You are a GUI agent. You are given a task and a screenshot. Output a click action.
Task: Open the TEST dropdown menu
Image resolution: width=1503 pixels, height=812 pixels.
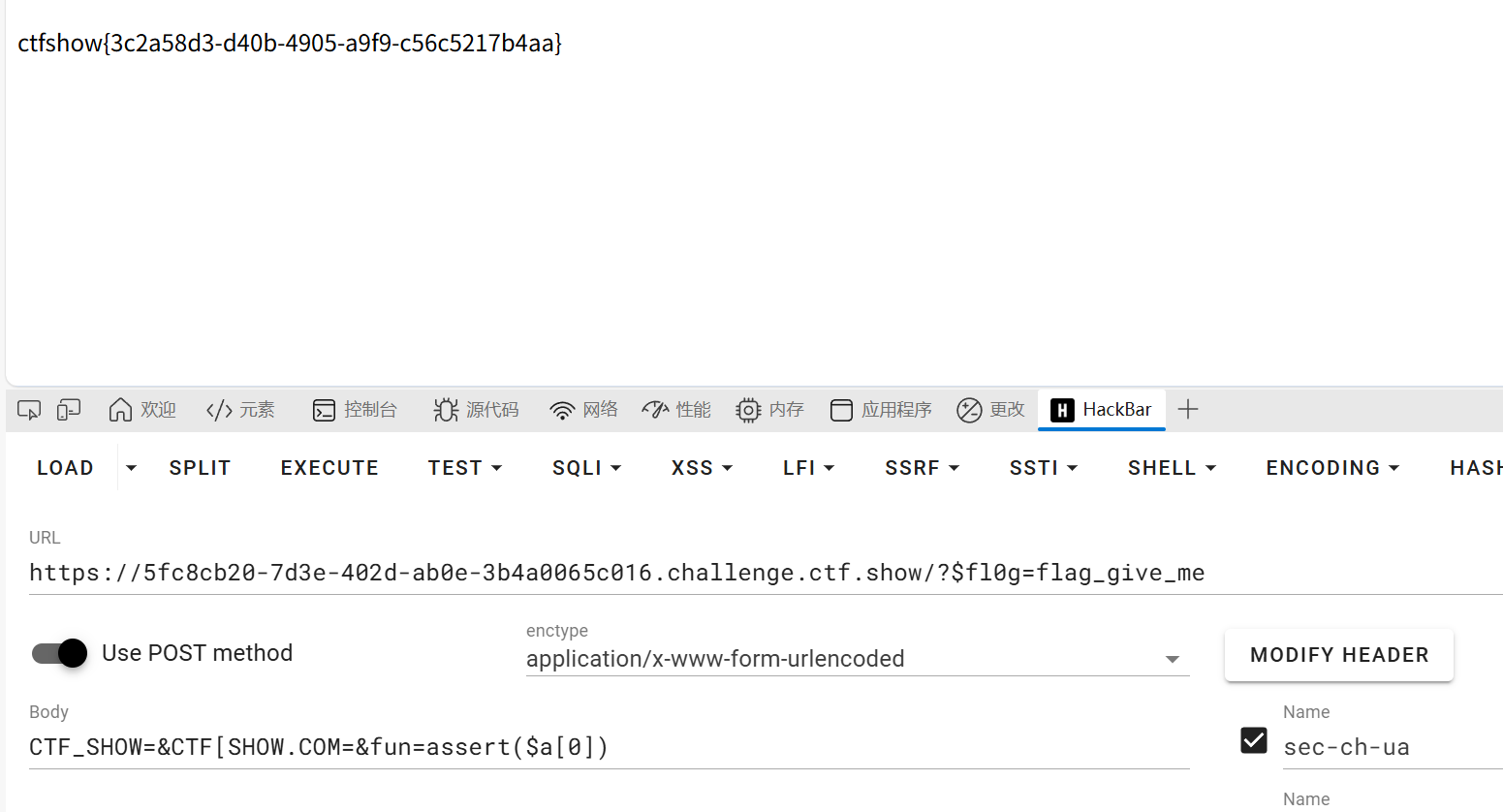click(x=465, y=468)
